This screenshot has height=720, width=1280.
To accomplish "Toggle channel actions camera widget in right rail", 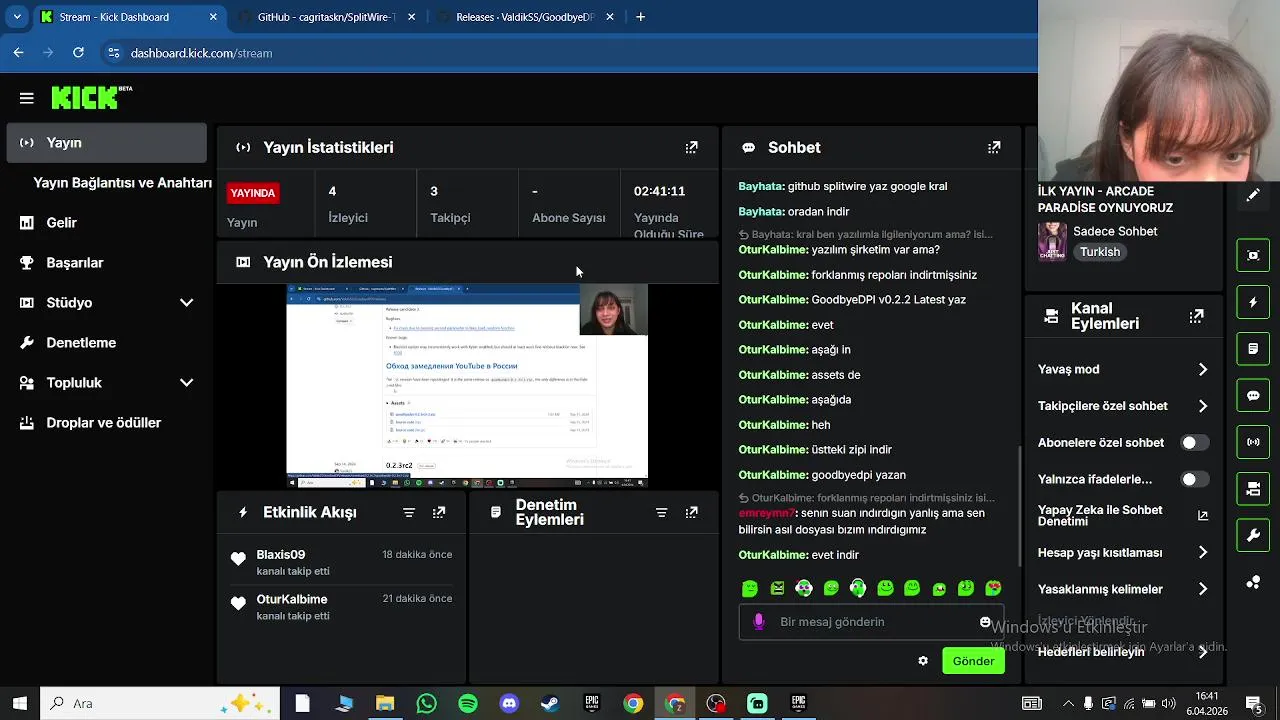I will 1253,489.
